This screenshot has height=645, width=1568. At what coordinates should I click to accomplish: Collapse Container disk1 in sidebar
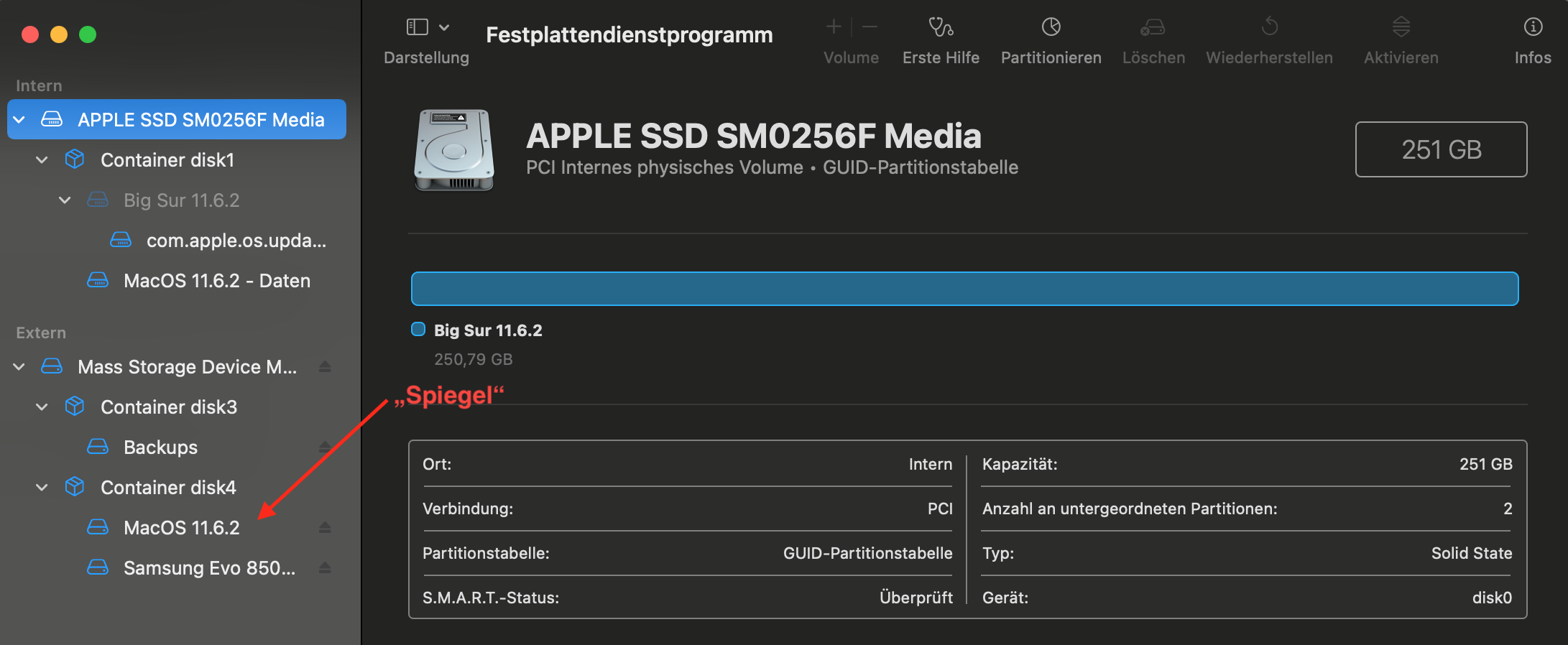(x=42, y=160)
